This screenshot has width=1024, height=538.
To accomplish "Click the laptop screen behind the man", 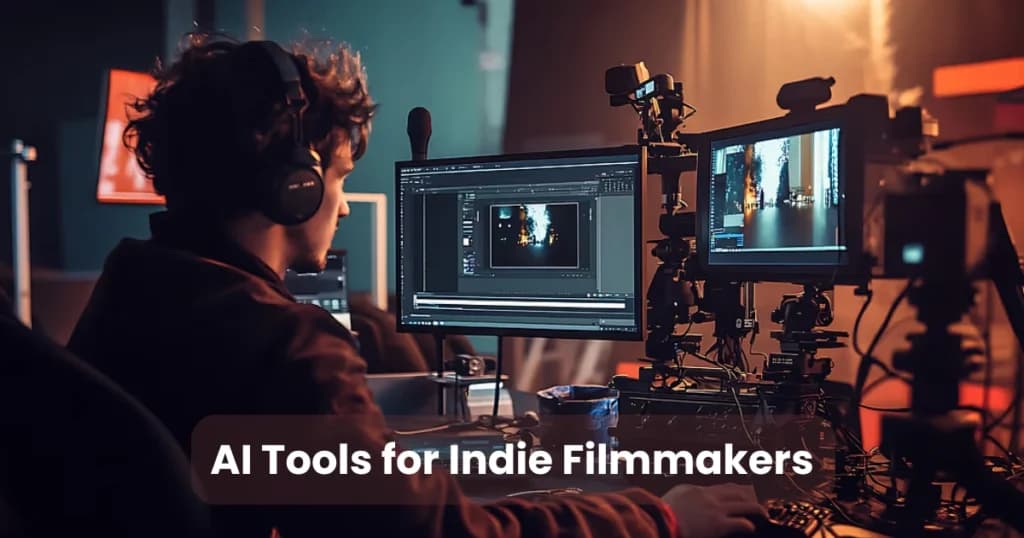I will 318,281.
